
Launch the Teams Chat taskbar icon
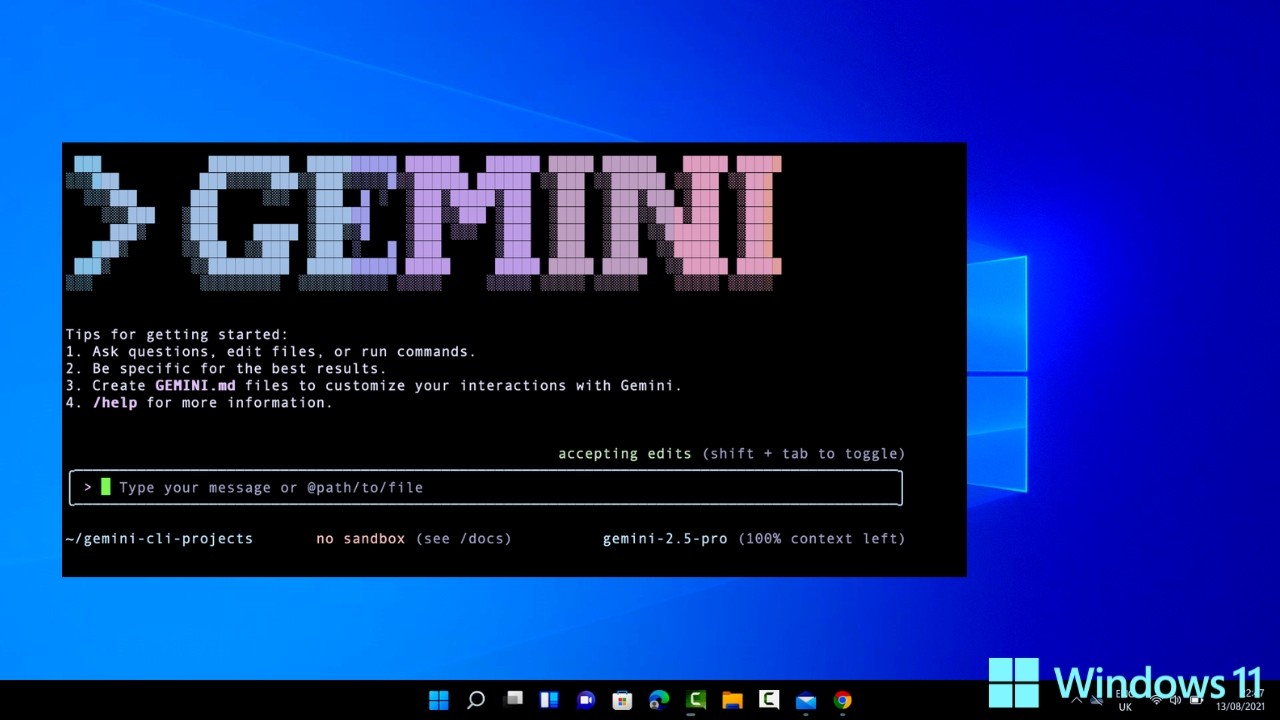click(x=586, y=700)
